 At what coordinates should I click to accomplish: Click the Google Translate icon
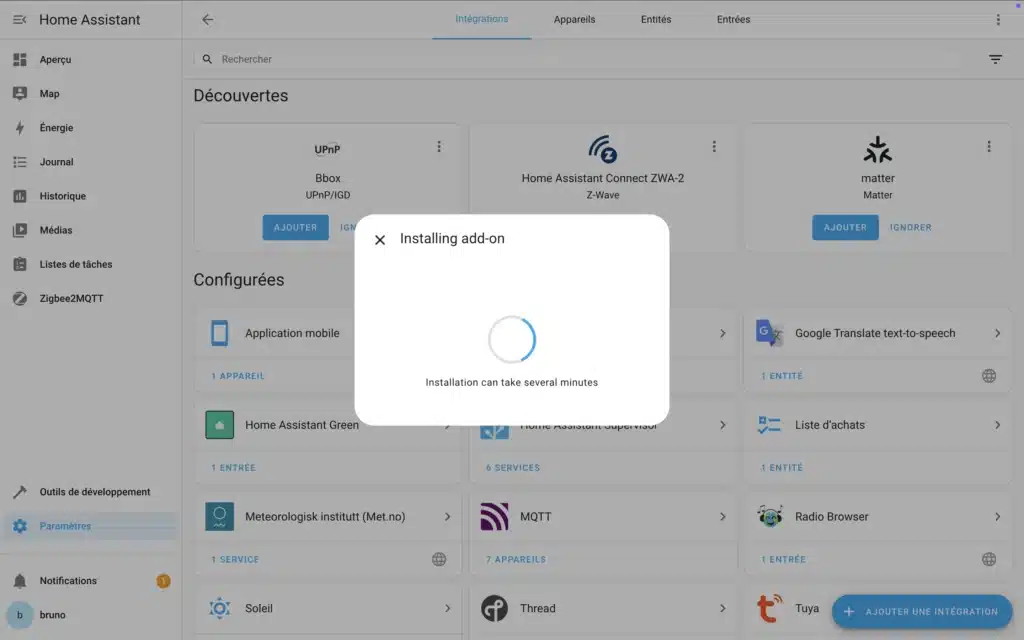[x=769, y=333]
